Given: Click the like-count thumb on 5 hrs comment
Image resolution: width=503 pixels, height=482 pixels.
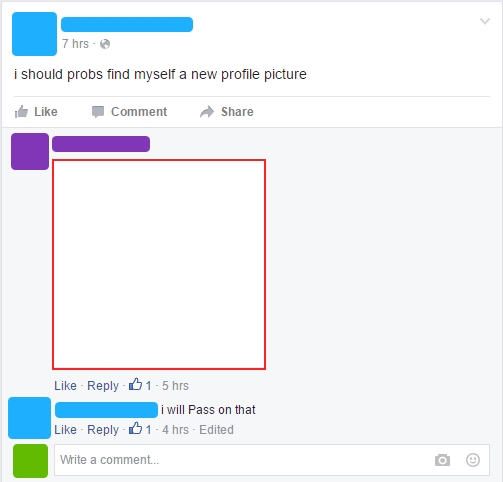Looking at the screenshot, I should click(135, 384).
